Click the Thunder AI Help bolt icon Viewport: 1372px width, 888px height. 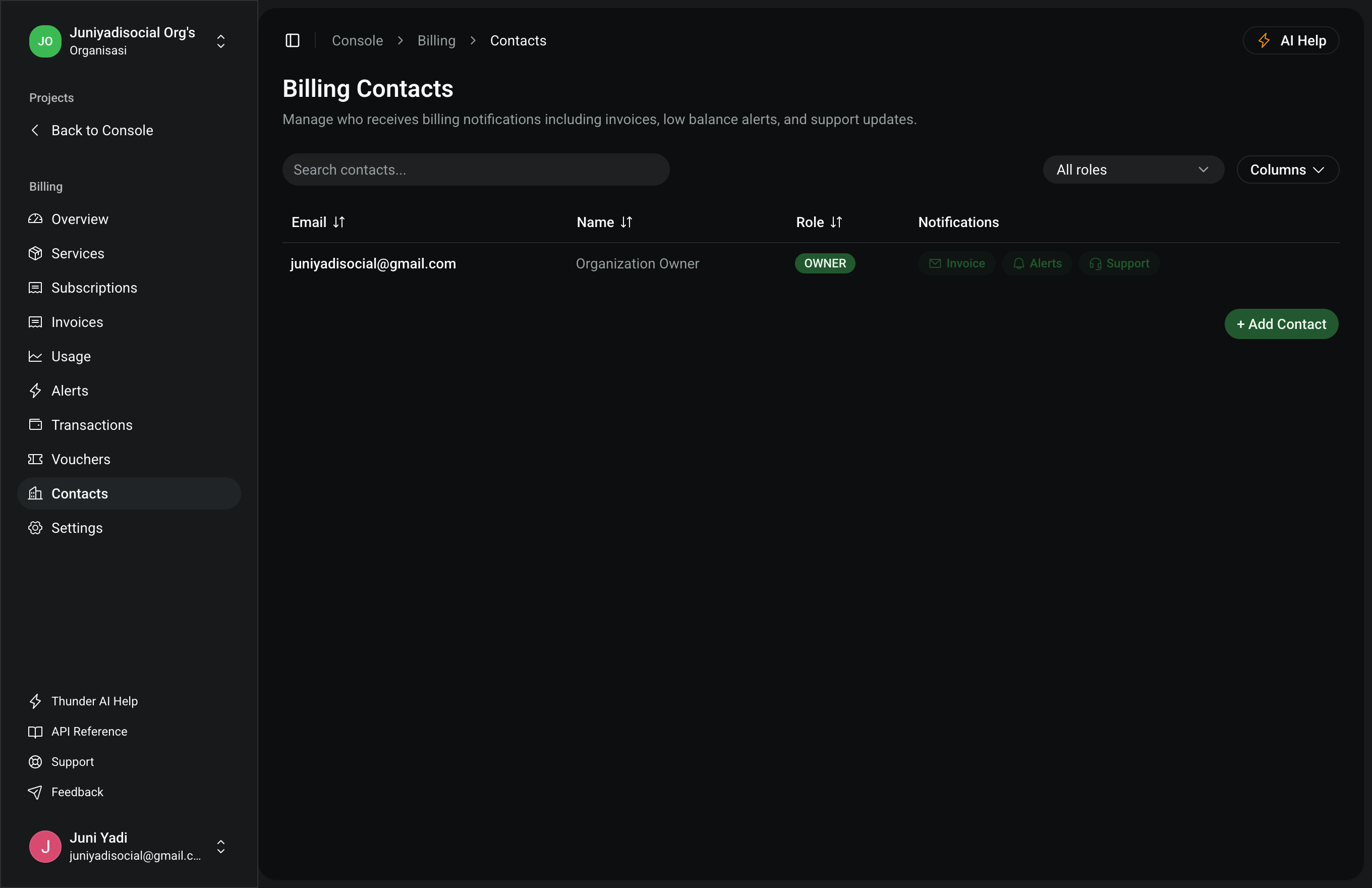(35, 701)
